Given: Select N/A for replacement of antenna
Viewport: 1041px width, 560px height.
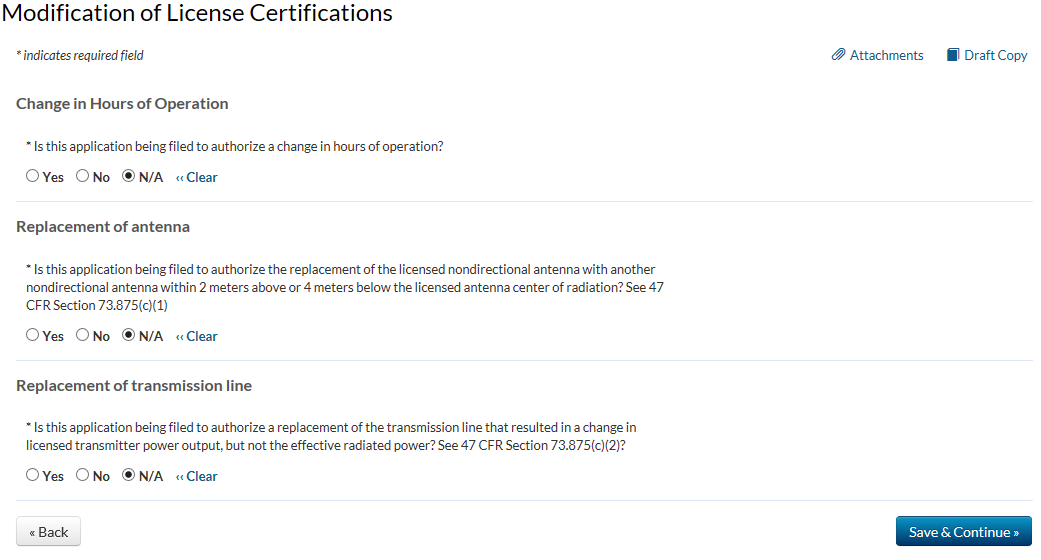Looking at the screenshot, I should coord(128,336).
